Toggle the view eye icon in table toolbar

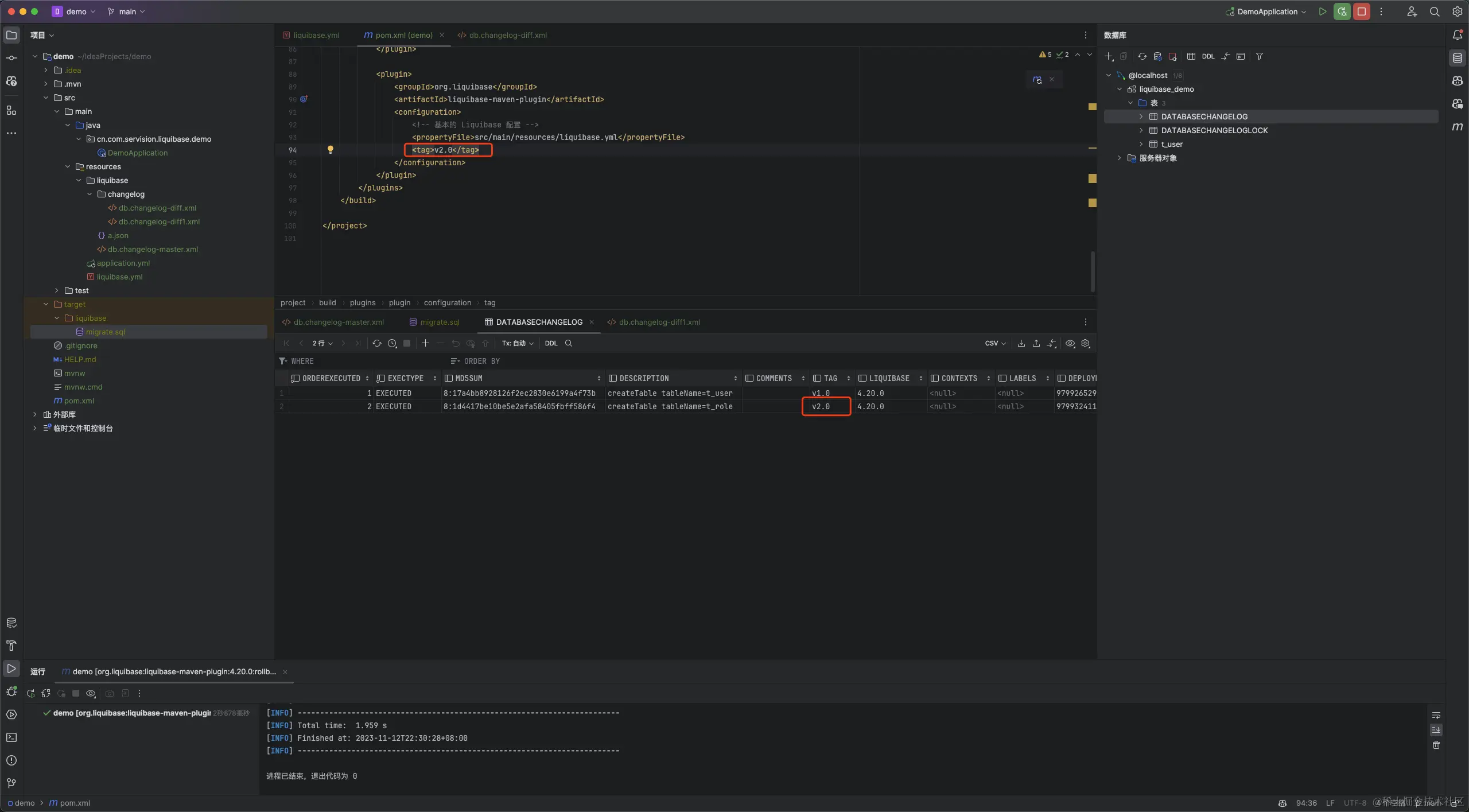1070,343
